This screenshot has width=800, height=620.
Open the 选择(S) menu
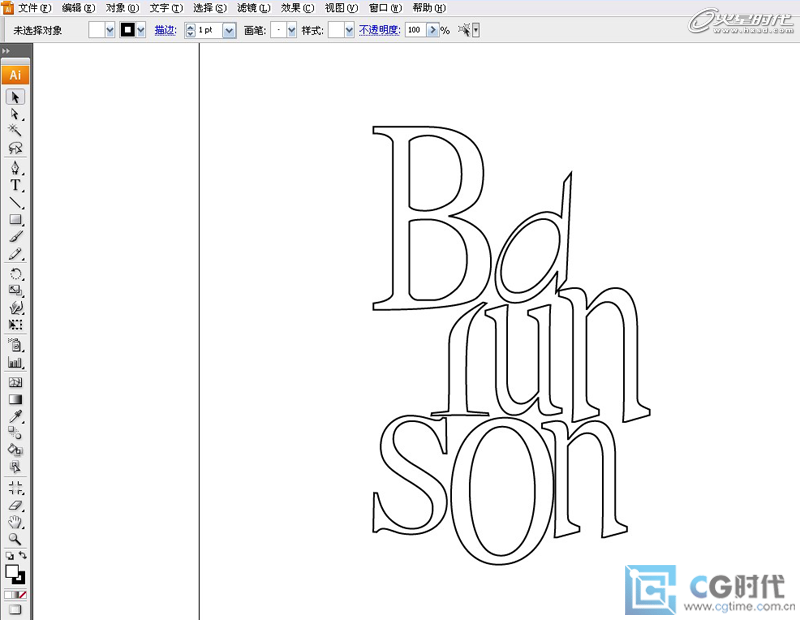[210, 8]
